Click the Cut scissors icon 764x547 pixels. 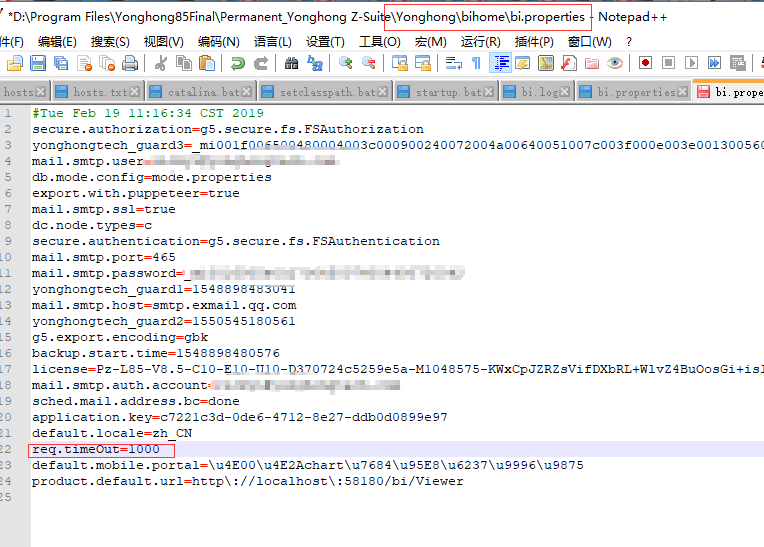[160, 64]
